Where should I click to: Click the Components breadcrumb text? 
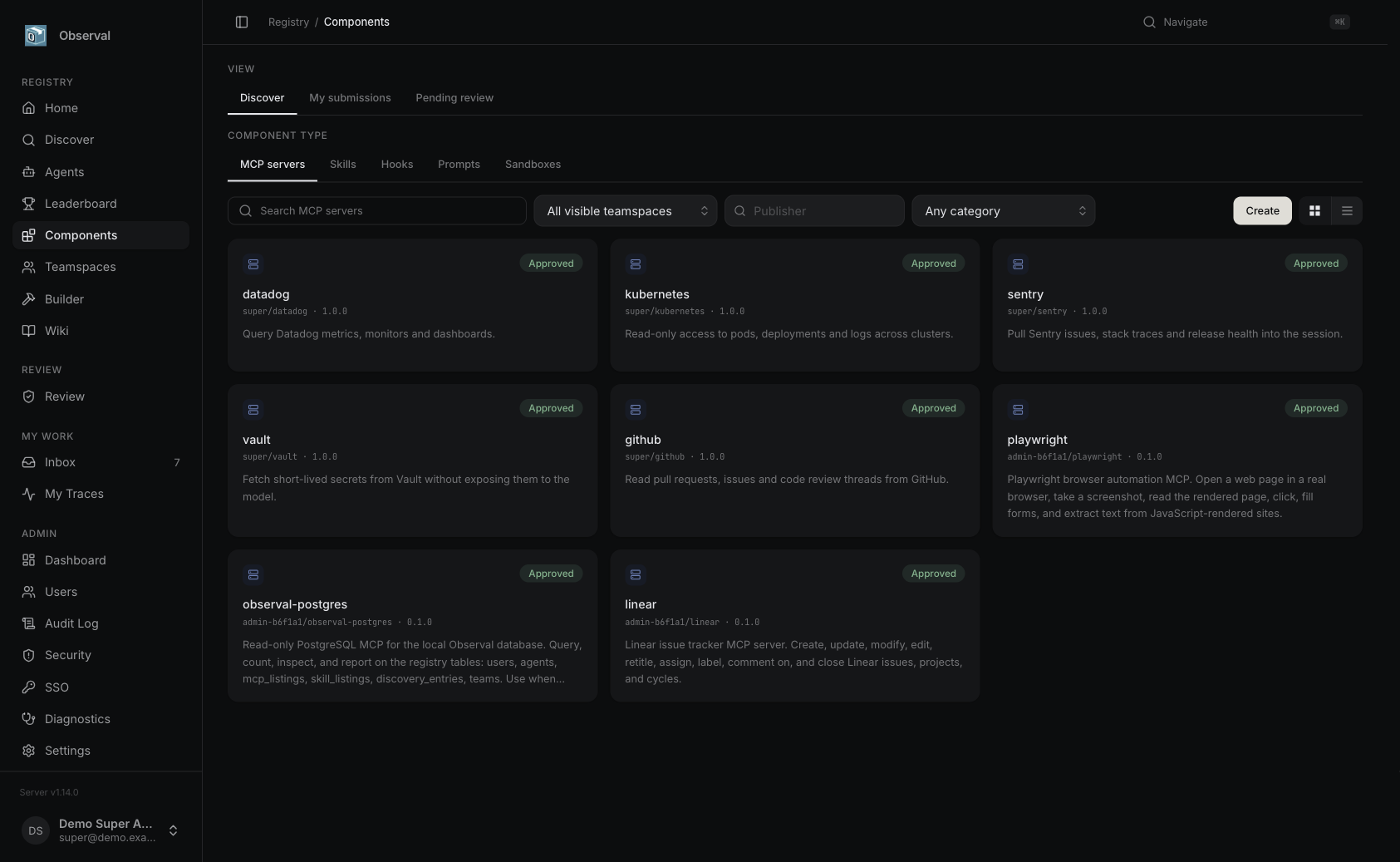click(x=356, y=22)
